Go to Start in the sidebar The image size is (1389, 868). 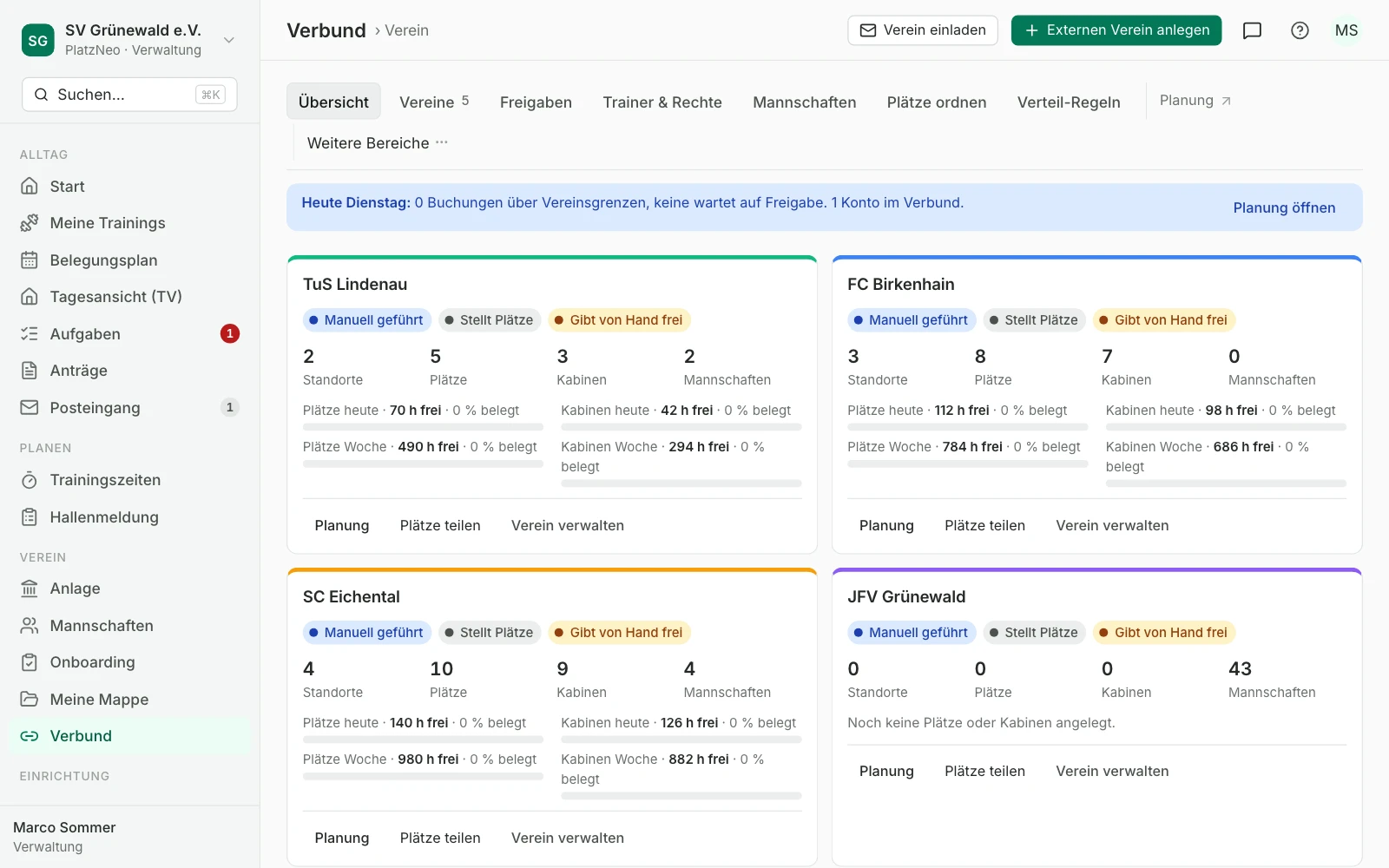coord(129,187)
